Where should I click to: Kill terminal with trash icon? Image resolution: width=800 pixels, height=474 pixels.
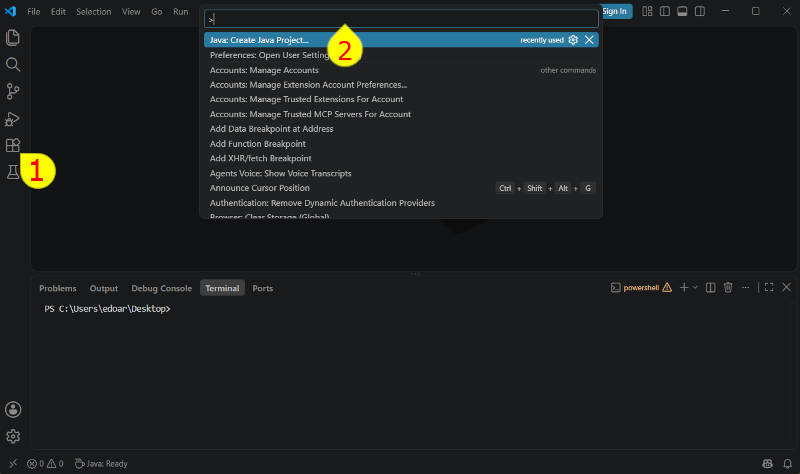728,288
